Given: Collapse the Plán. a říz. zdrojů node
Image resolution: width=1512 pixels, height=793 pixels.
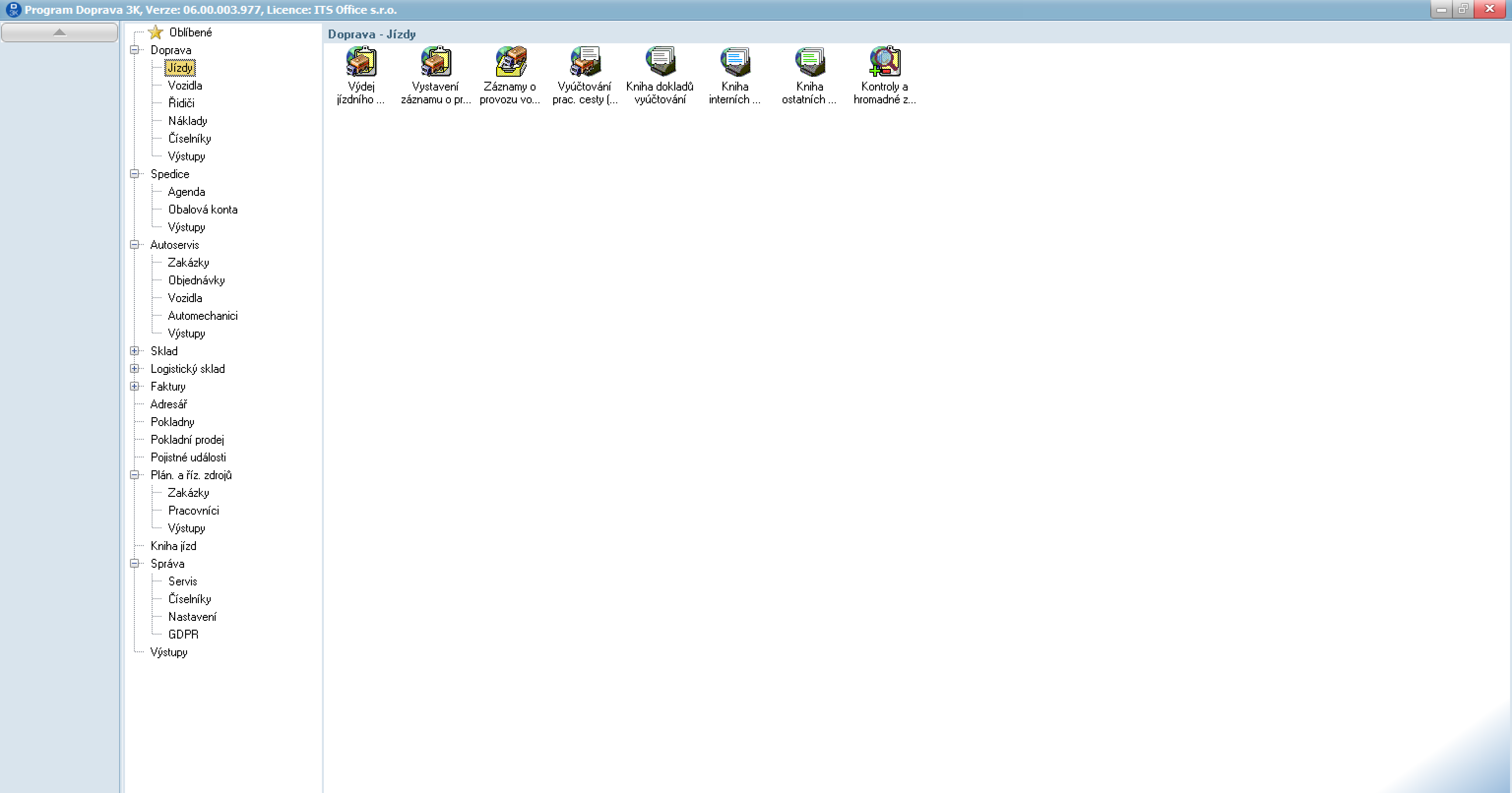Looking at the screenshot, I should pyautogui.click(x=134, y=475).
